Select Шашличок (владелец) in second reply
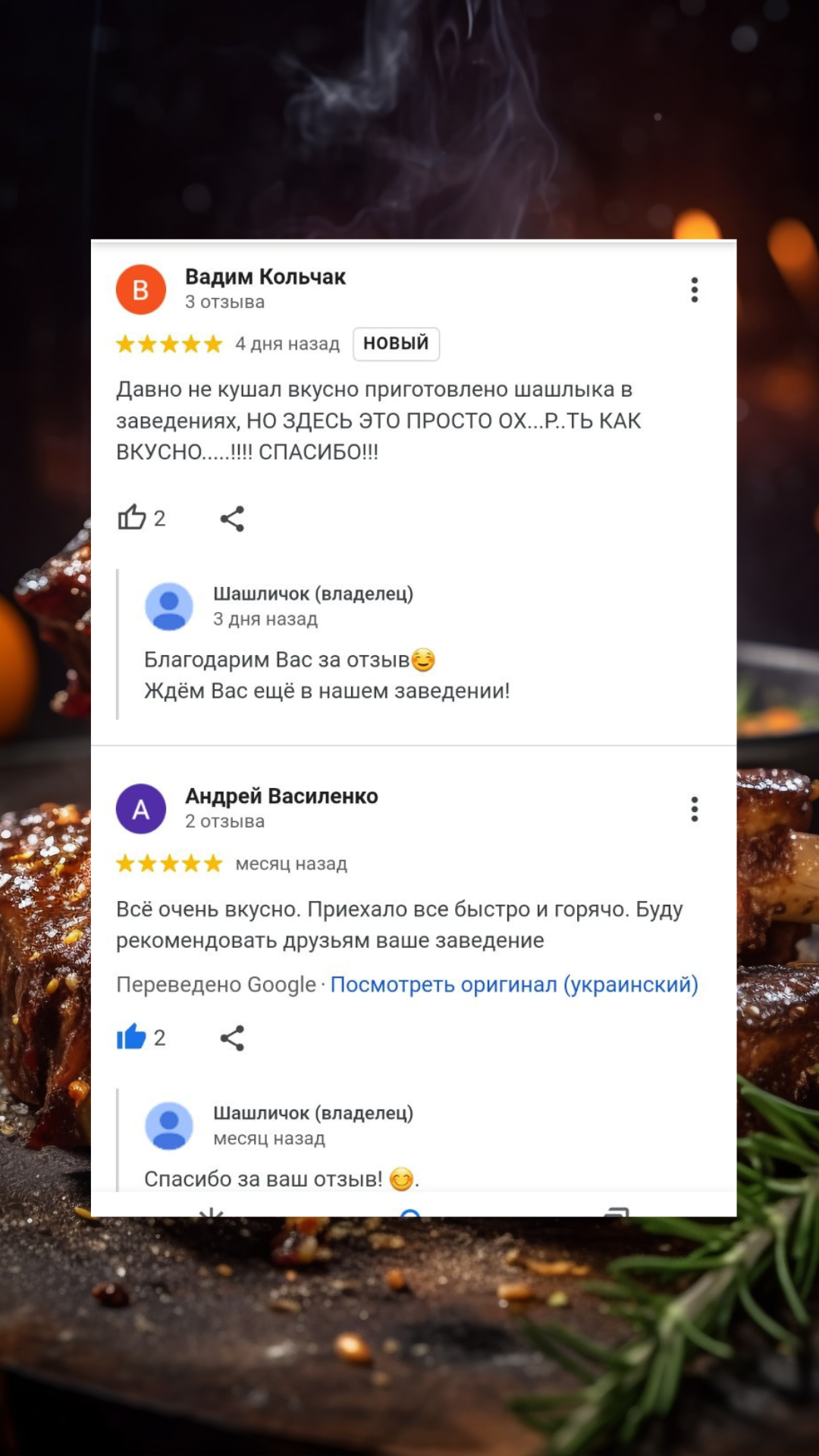The width and height of the screenshot is (819, 1456). [313, 1113]
